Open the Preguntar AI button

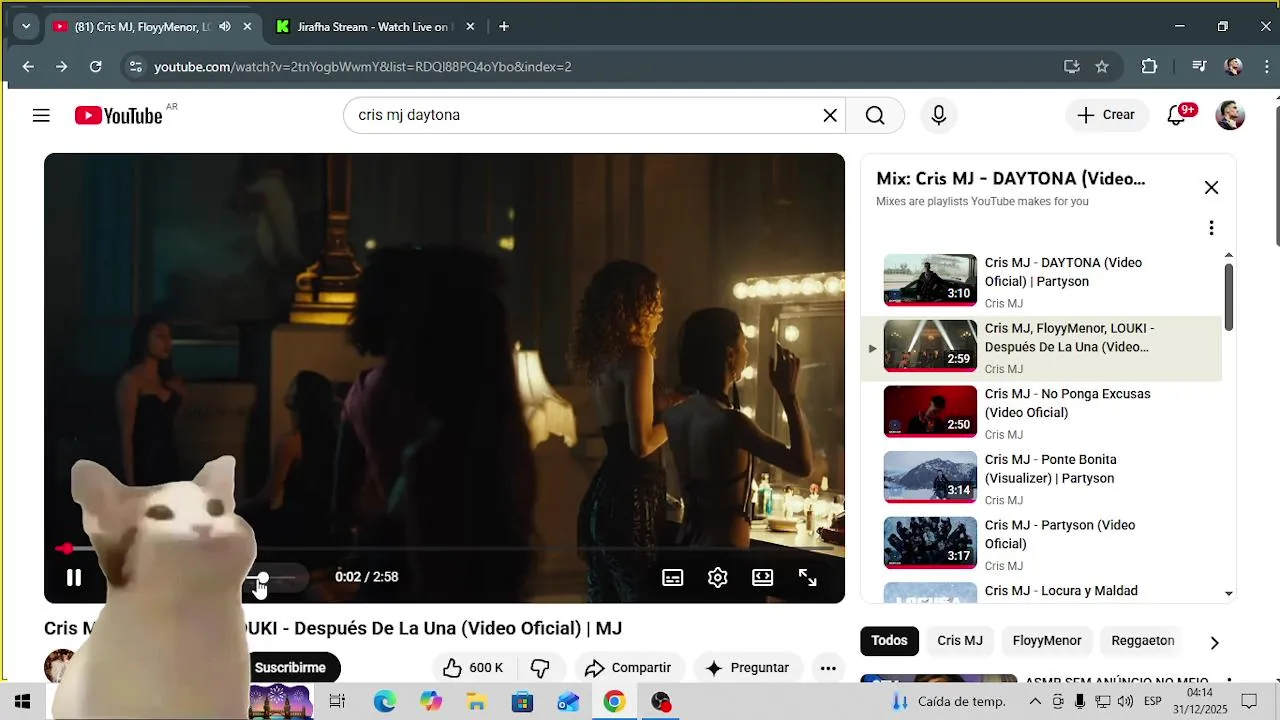747,668
